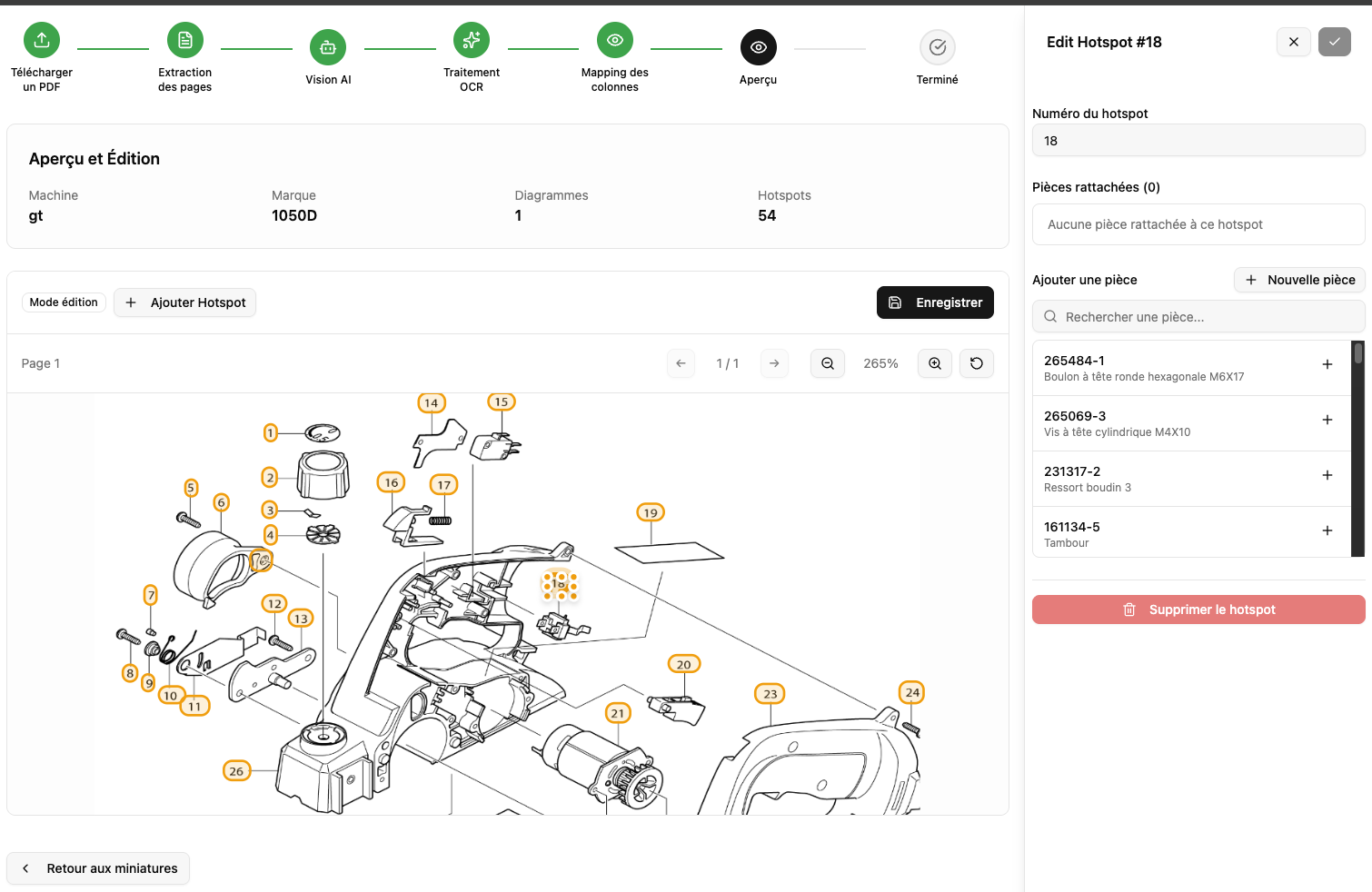Select hotspot marker 19 on diagram
This screenshot has width=1372, height=892.
651,512
